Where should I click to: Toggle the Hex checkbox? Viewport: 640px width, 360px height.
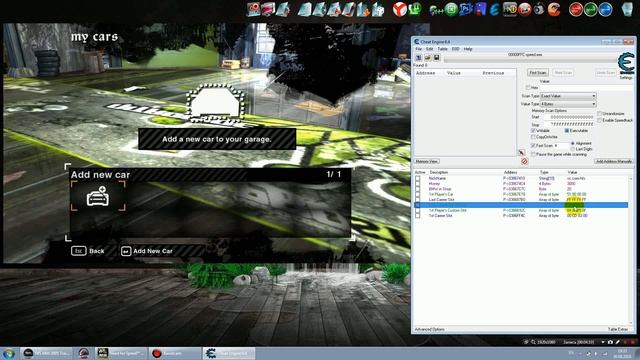click(x=528, y=87)
